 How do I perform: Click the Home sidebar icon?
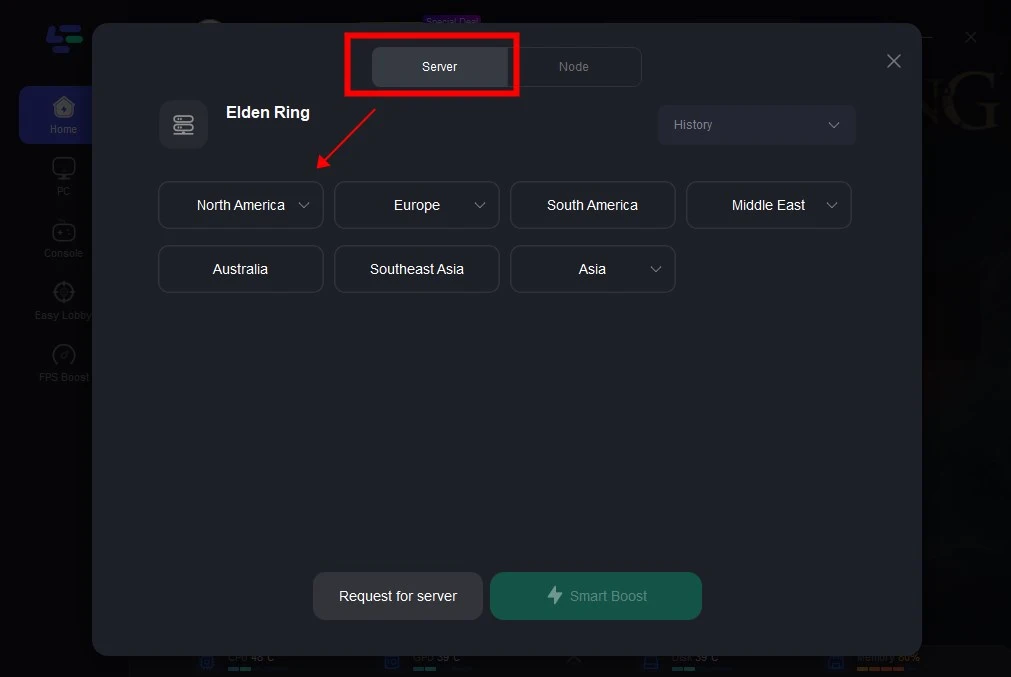63,108
